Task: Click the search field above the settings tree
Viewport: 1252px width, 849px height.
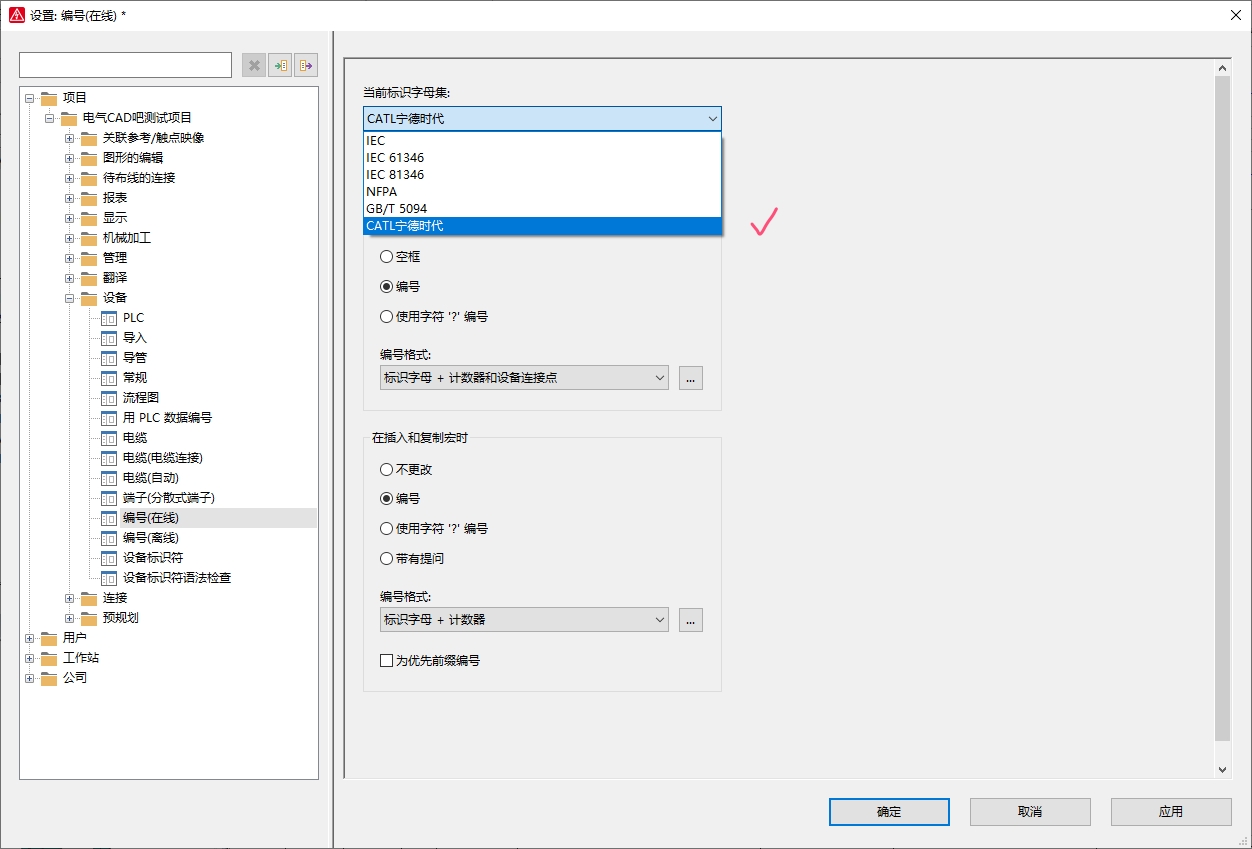Action: (x=126, y=66)
